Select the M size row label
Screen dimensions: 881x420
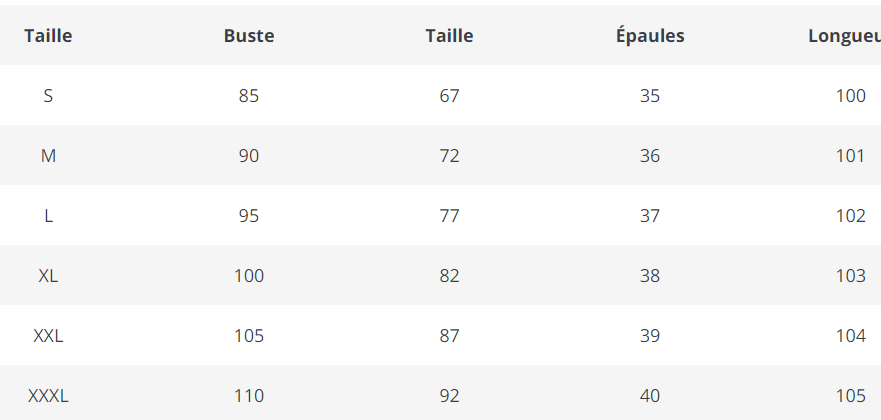click(48, 156)
